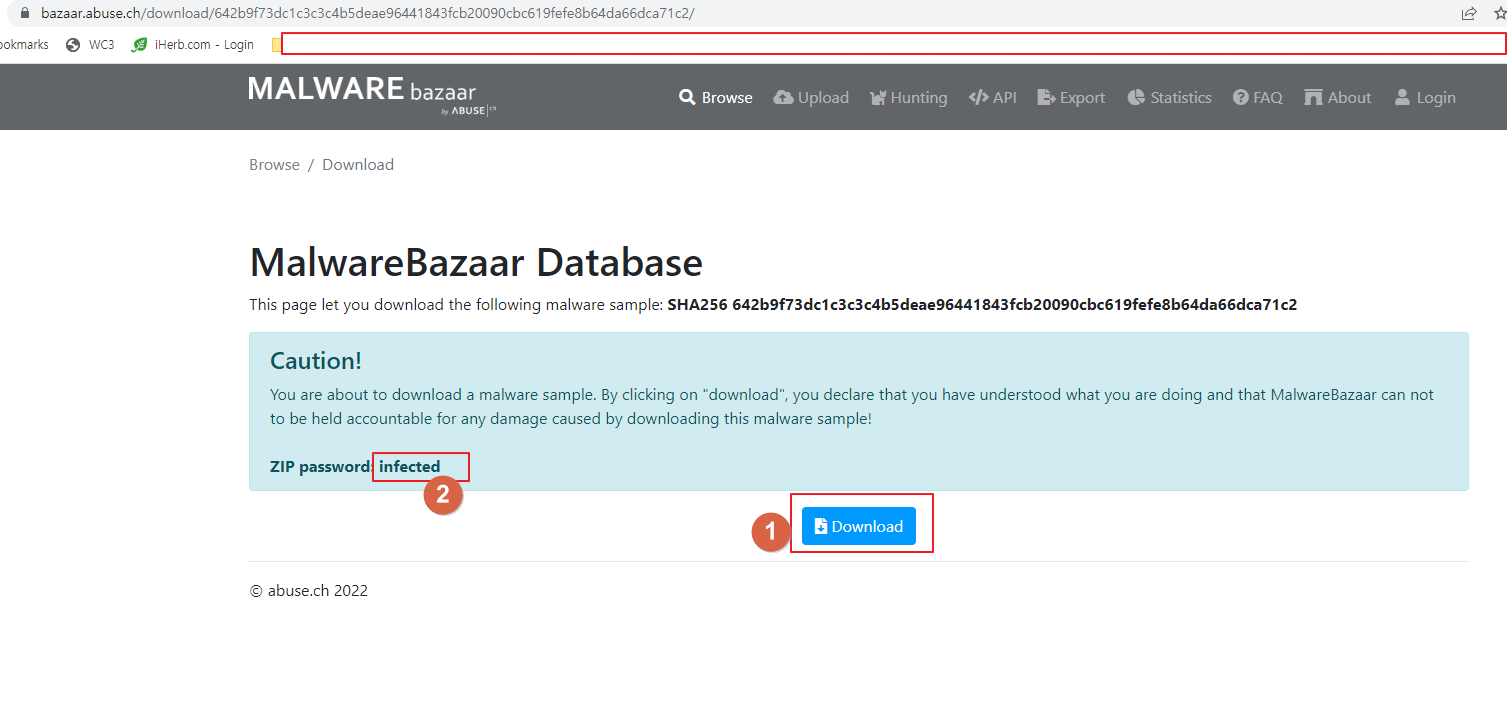Viewport: 1507px width, 725px height.
Task: Open the Browse nav item
Action: tap(716, 97)
